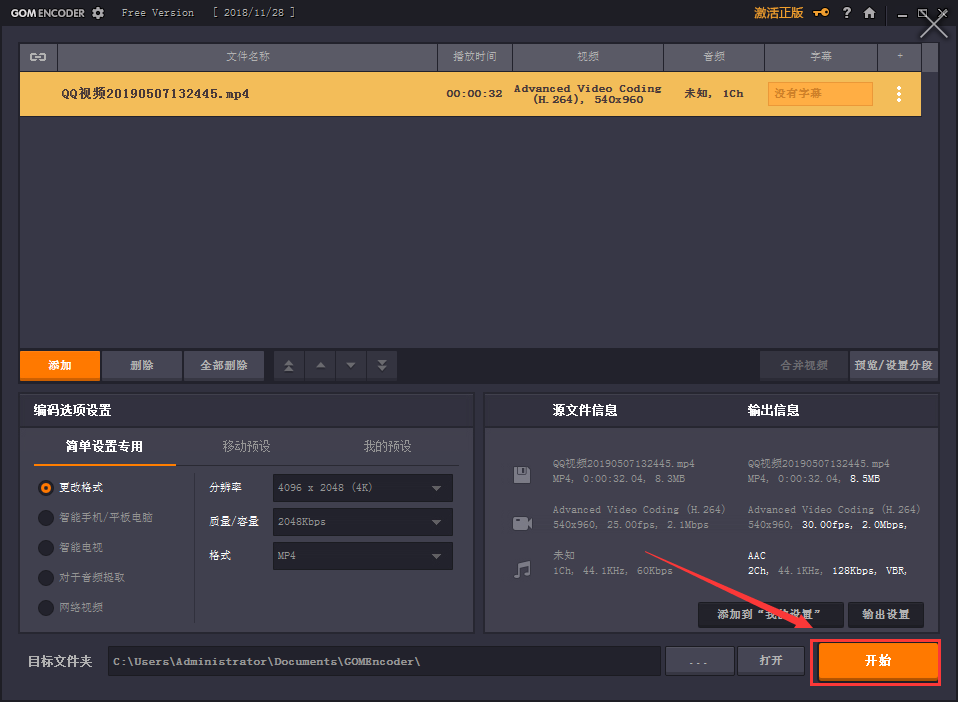Expand the 分辨率 resolution dropdown
The width and height of the screenshot is (958, 702).
point(362,488)
